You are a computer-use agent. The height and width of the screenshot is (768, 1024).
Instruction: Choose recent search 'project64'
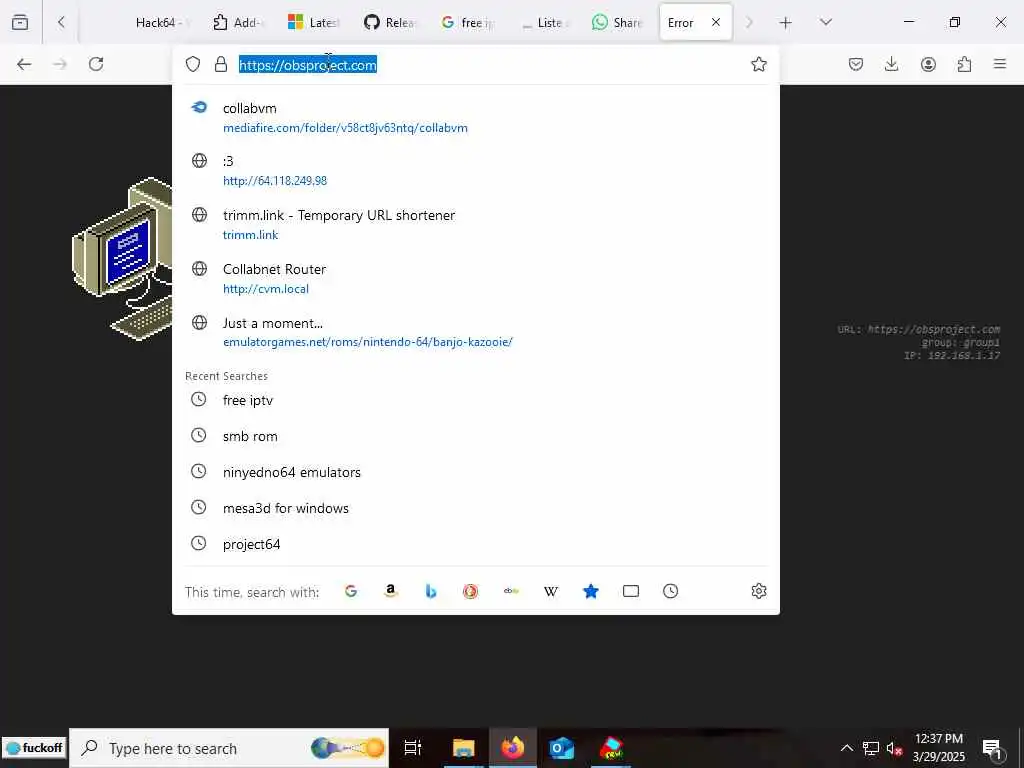click(x=475, y=543)
